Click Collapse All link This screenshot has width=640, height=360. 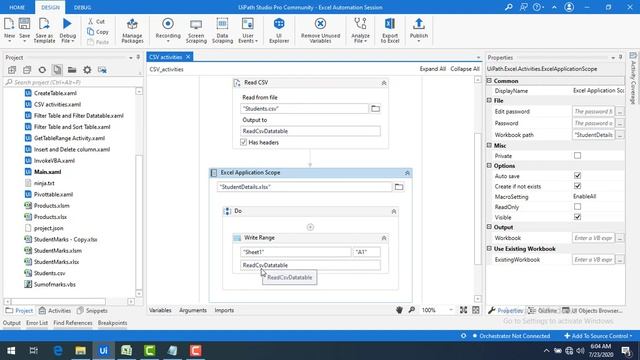pyautogui.click(x=465, y=69)
